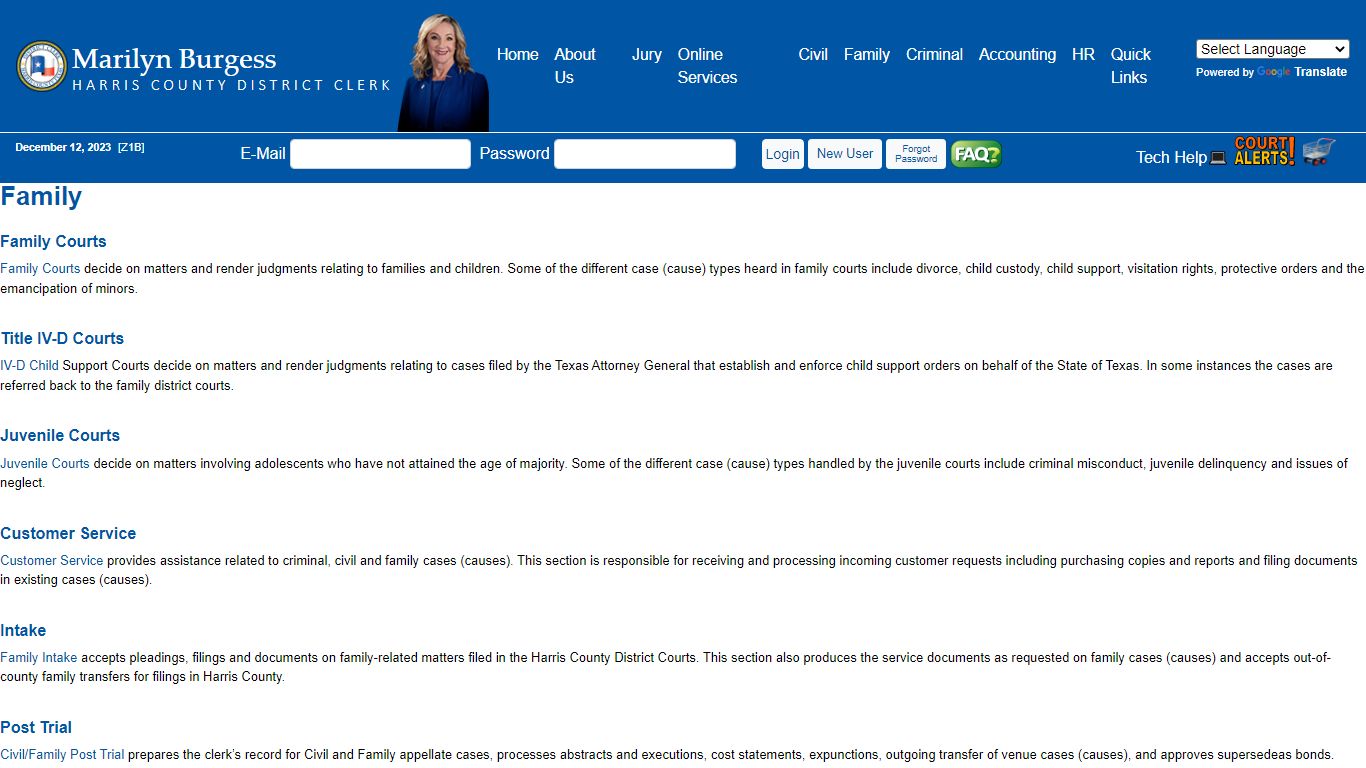Viewport: 1366px width, 768px height.
Task: Focus the Password input field
Action: click(645, 154)
